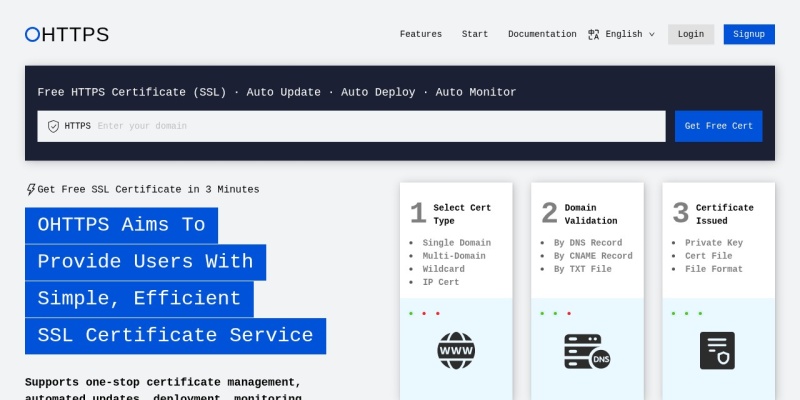Click the Certificate Issued heading
The image size is (800, 400).
[x=724, y=214]
